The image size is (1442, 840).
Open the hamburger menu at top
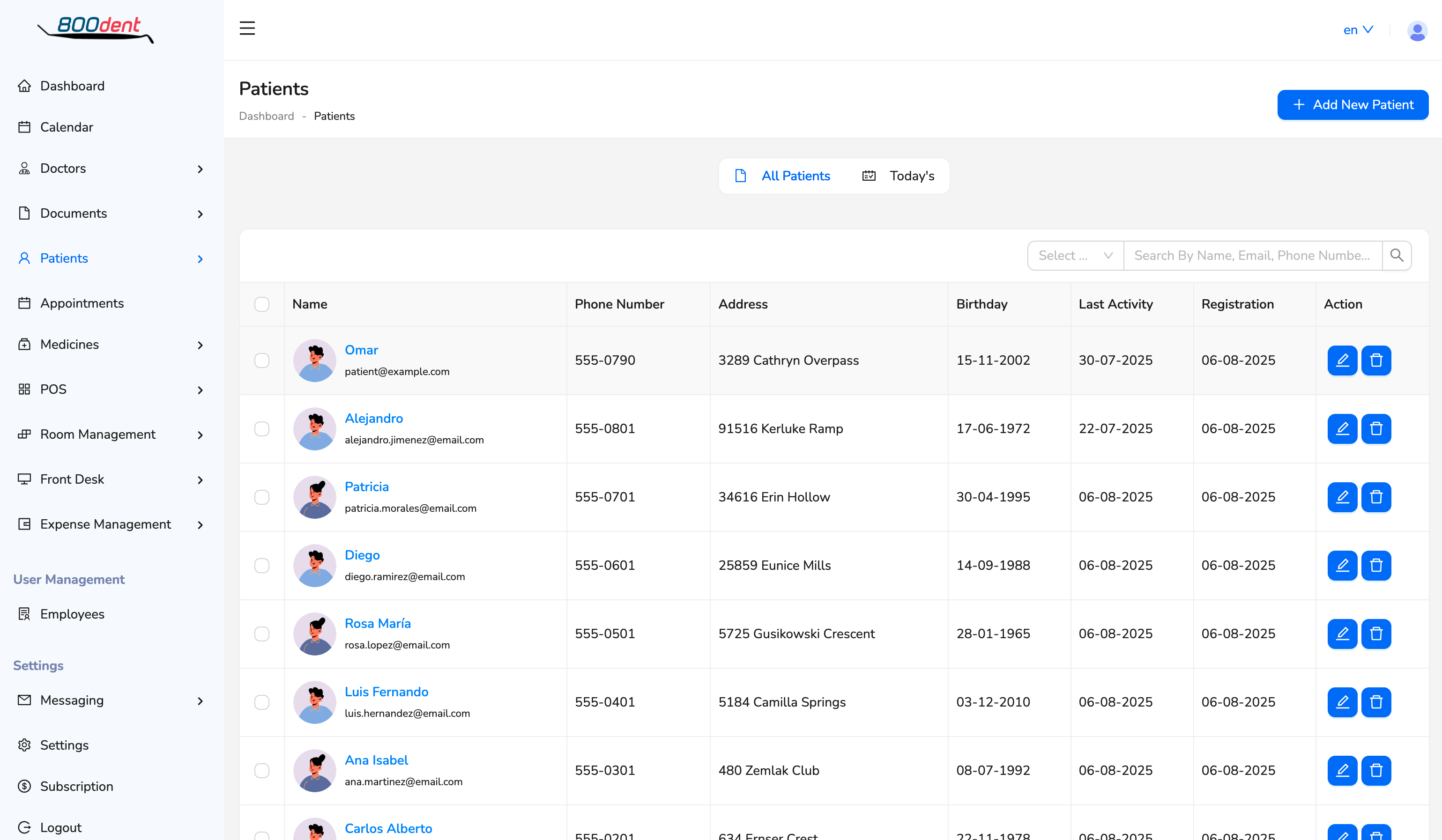[x=247, y=28]
